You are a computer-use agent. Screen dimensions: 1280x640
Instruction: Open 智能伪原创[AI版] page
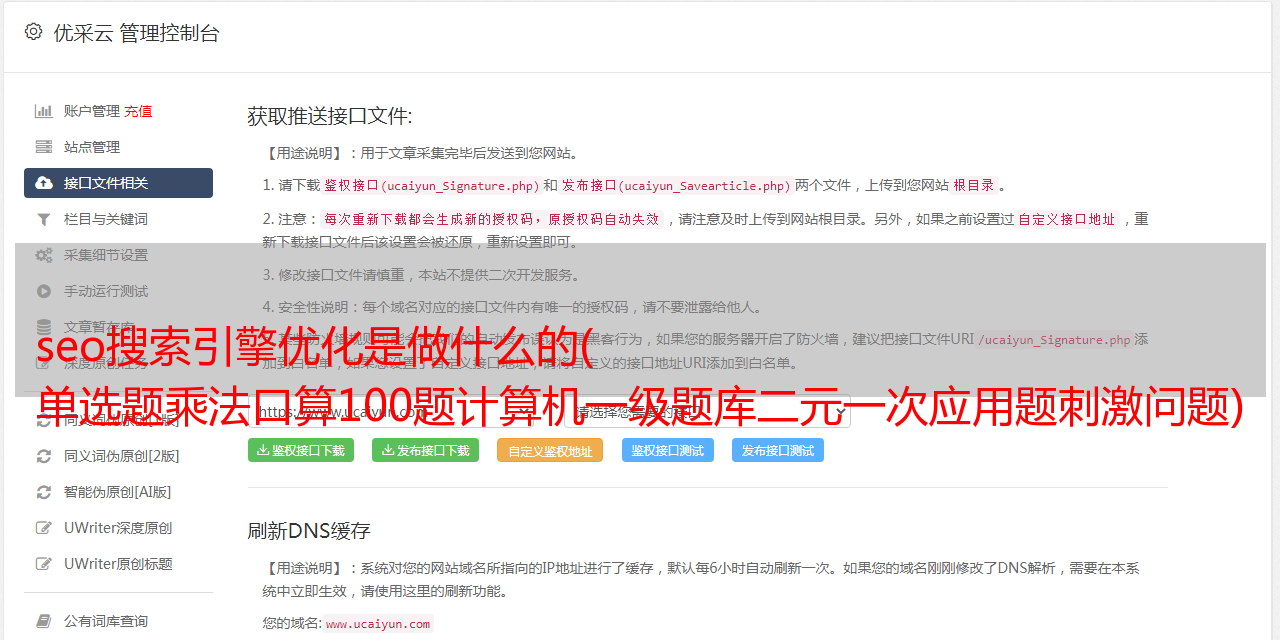[x=118, y=492]
